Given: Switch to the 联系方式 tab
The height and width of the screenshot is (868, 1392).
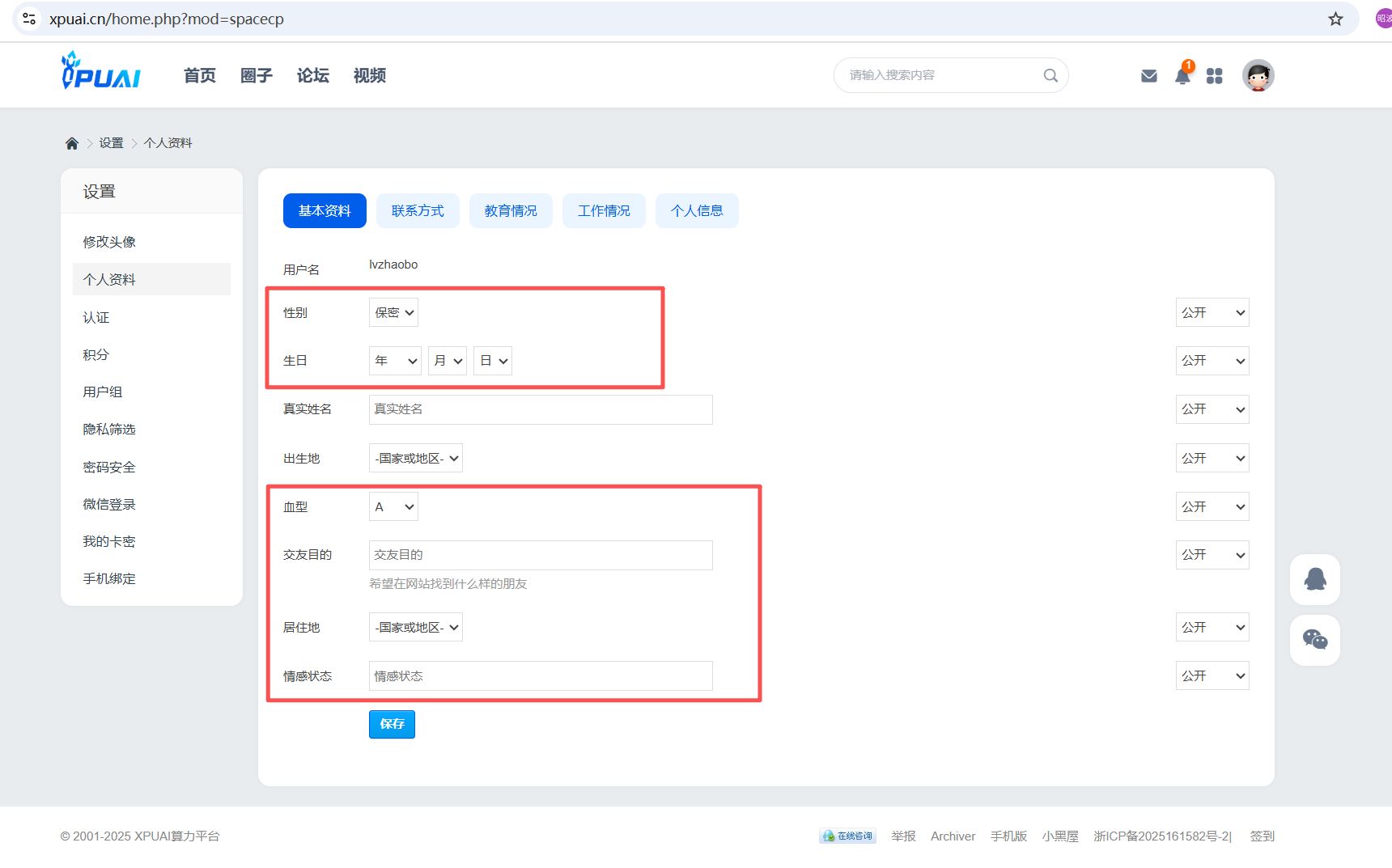Looking at the screenshot, I should [x=418, y=210].
